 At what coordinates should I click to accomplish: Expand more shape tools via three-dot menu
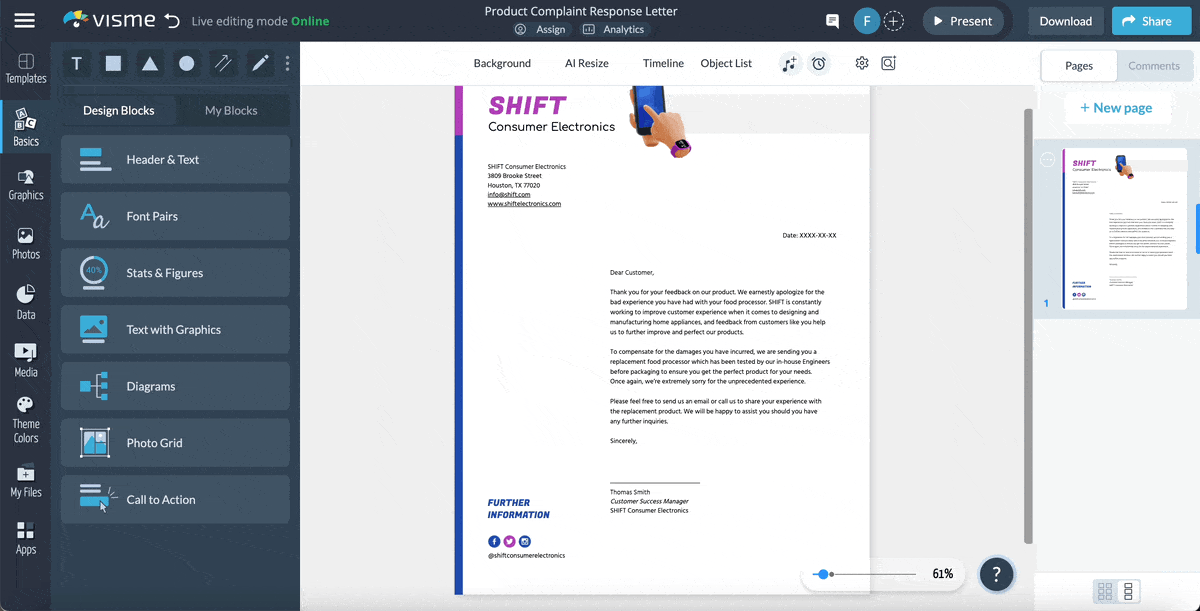pyautogui.click(x=286, y=63)
